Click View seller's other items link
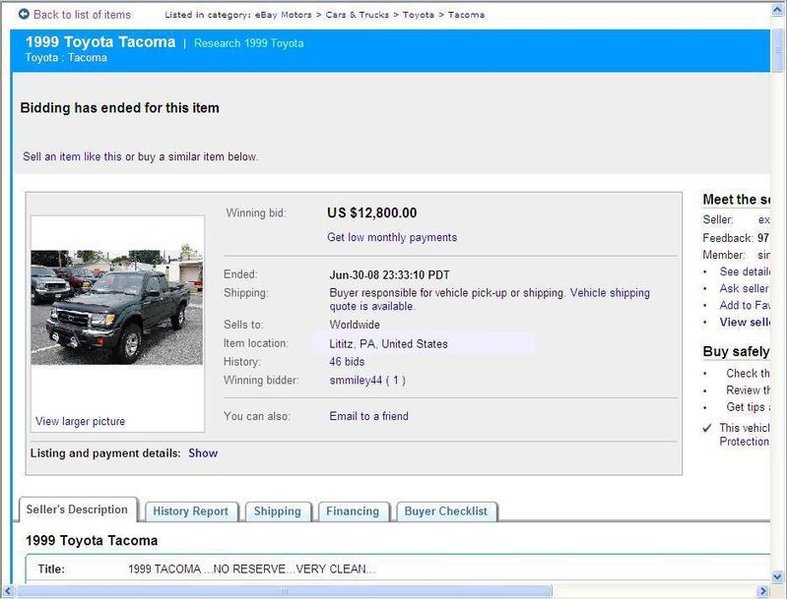This screenshot has width=787, height=599. [744, 322]
